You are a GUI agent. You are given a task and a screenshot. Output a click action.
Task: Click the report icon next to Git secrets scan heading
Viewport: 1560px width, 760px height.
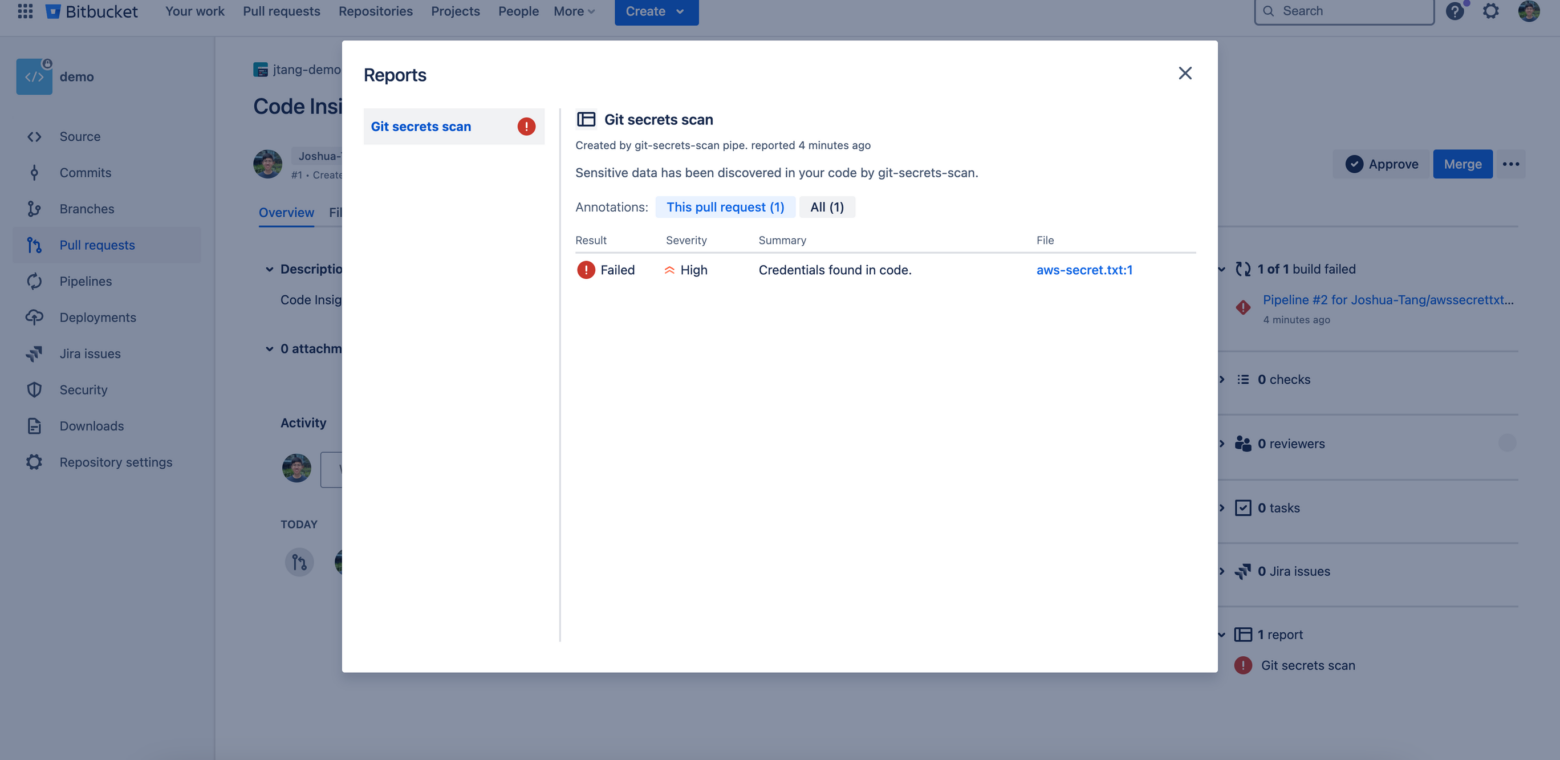[586, 119]
